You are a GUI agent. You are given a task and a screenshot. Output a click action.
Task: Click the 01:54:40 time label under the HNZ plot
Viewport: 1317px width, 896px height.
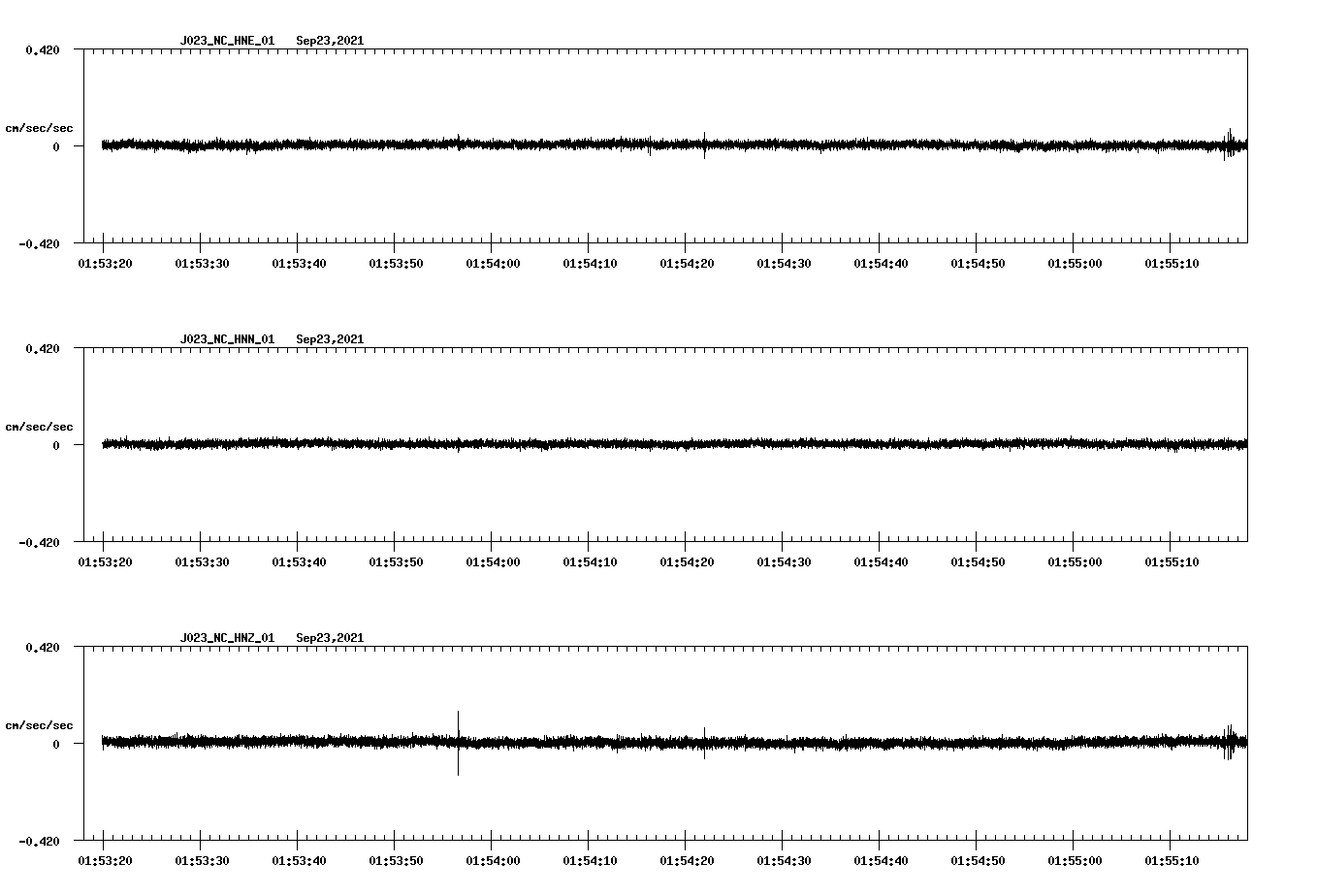pyautogui.click(x=881, y=861)
